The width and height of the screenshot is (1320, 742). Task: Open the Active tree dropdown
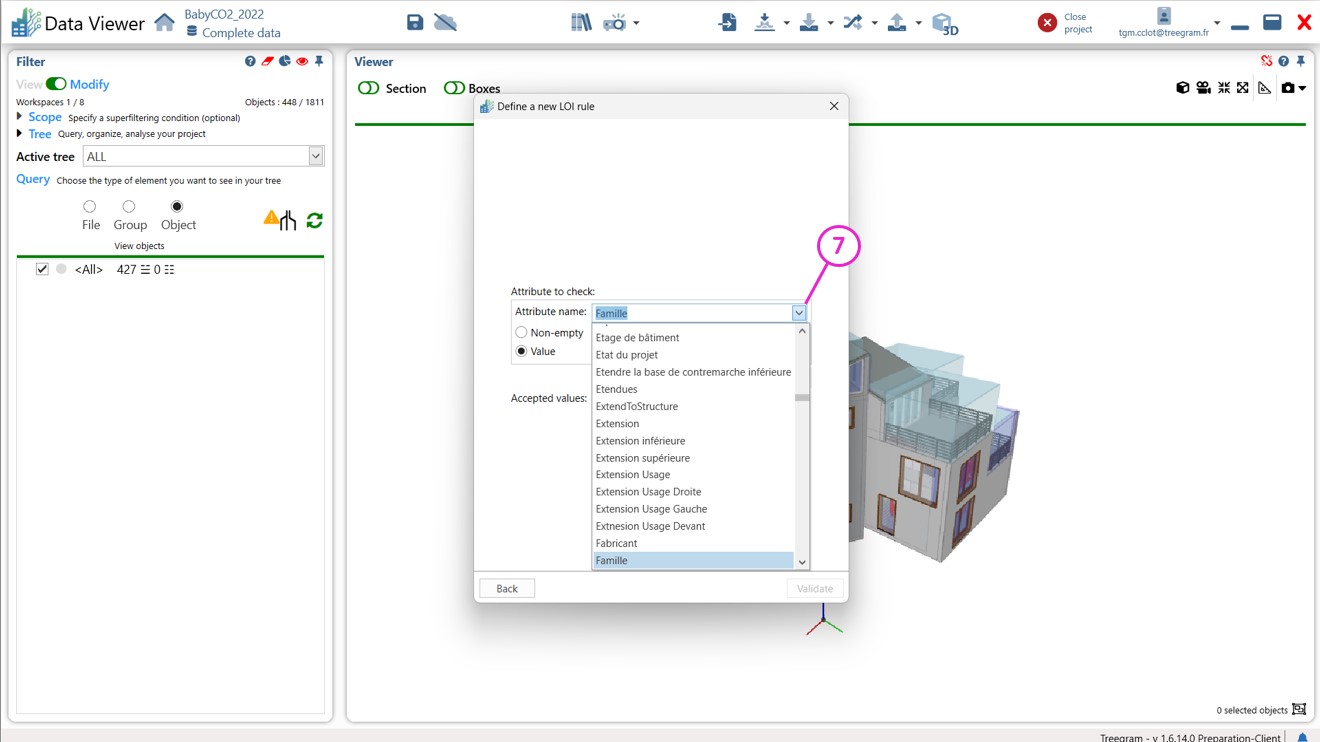(x=315, y=156)
